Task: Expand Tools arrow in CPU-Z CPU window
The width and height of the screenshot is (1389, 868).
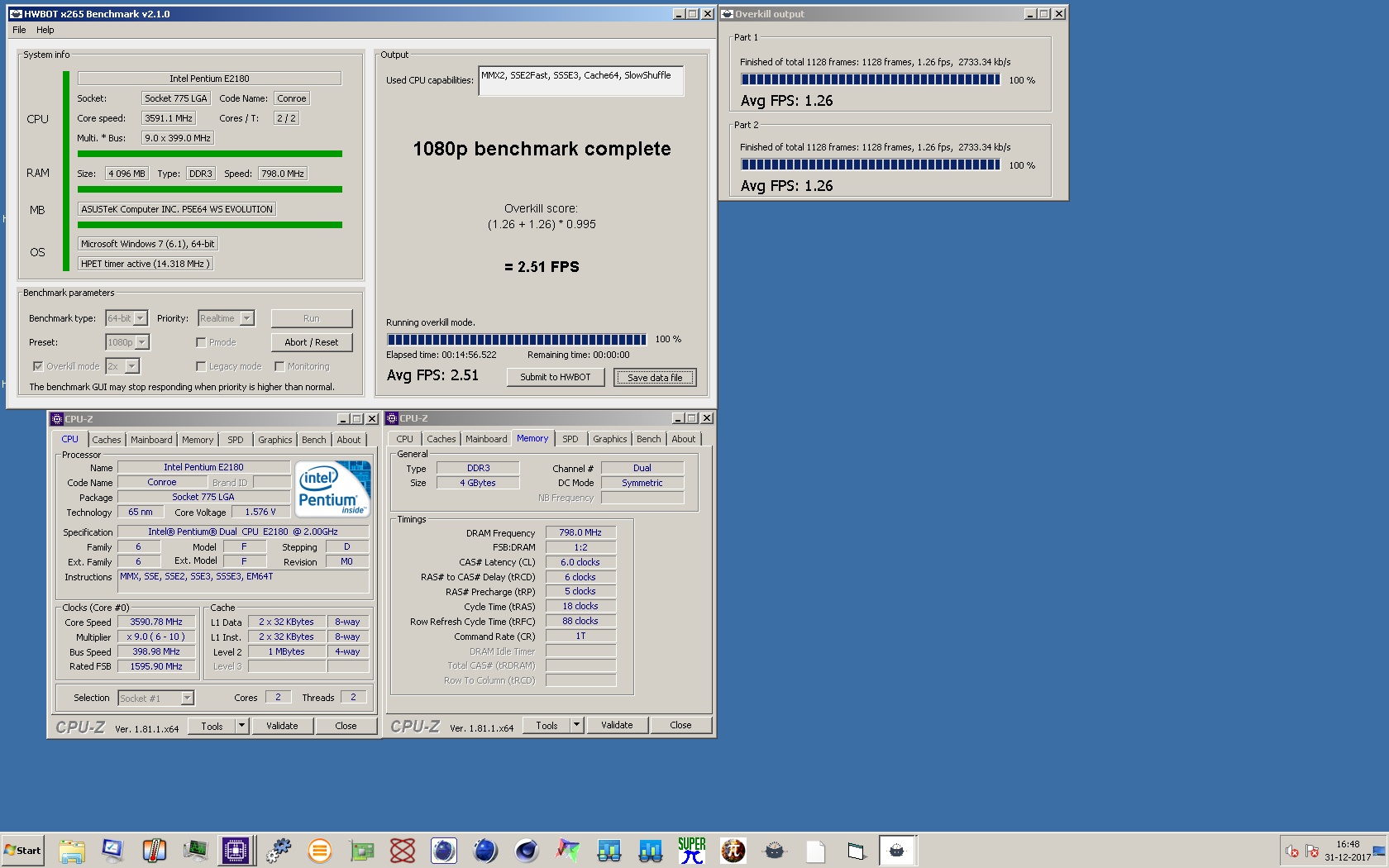Action: pyautogui.click(x=241, y=727)
